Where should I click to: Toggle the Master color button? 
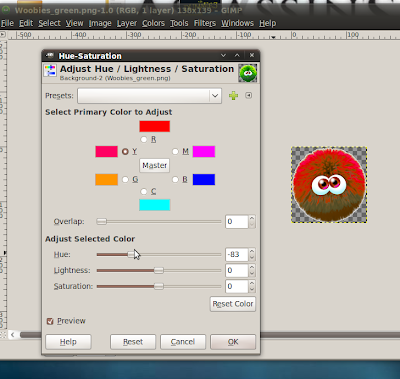(x=154, y=165)
